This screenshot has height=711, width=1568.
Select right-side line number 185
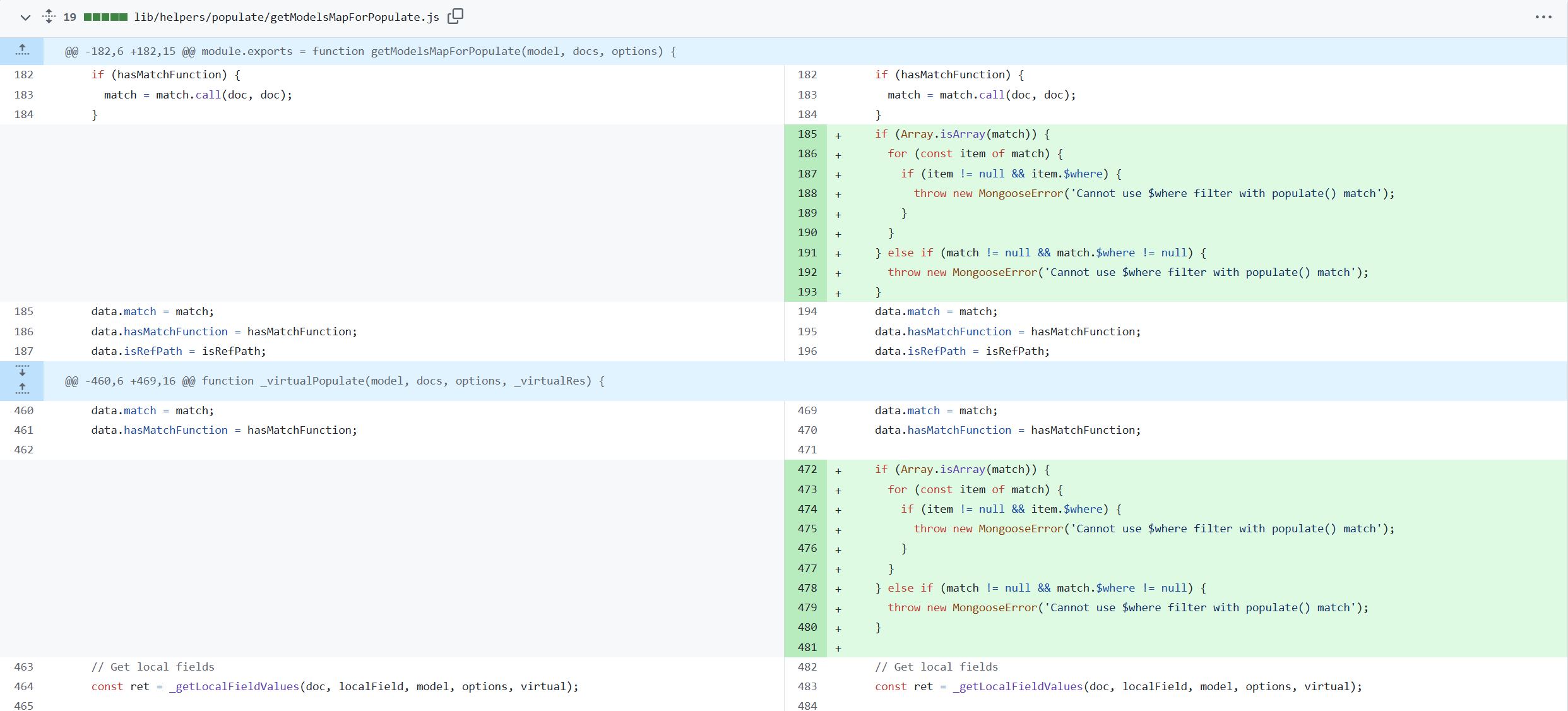(x=807, y=134)
